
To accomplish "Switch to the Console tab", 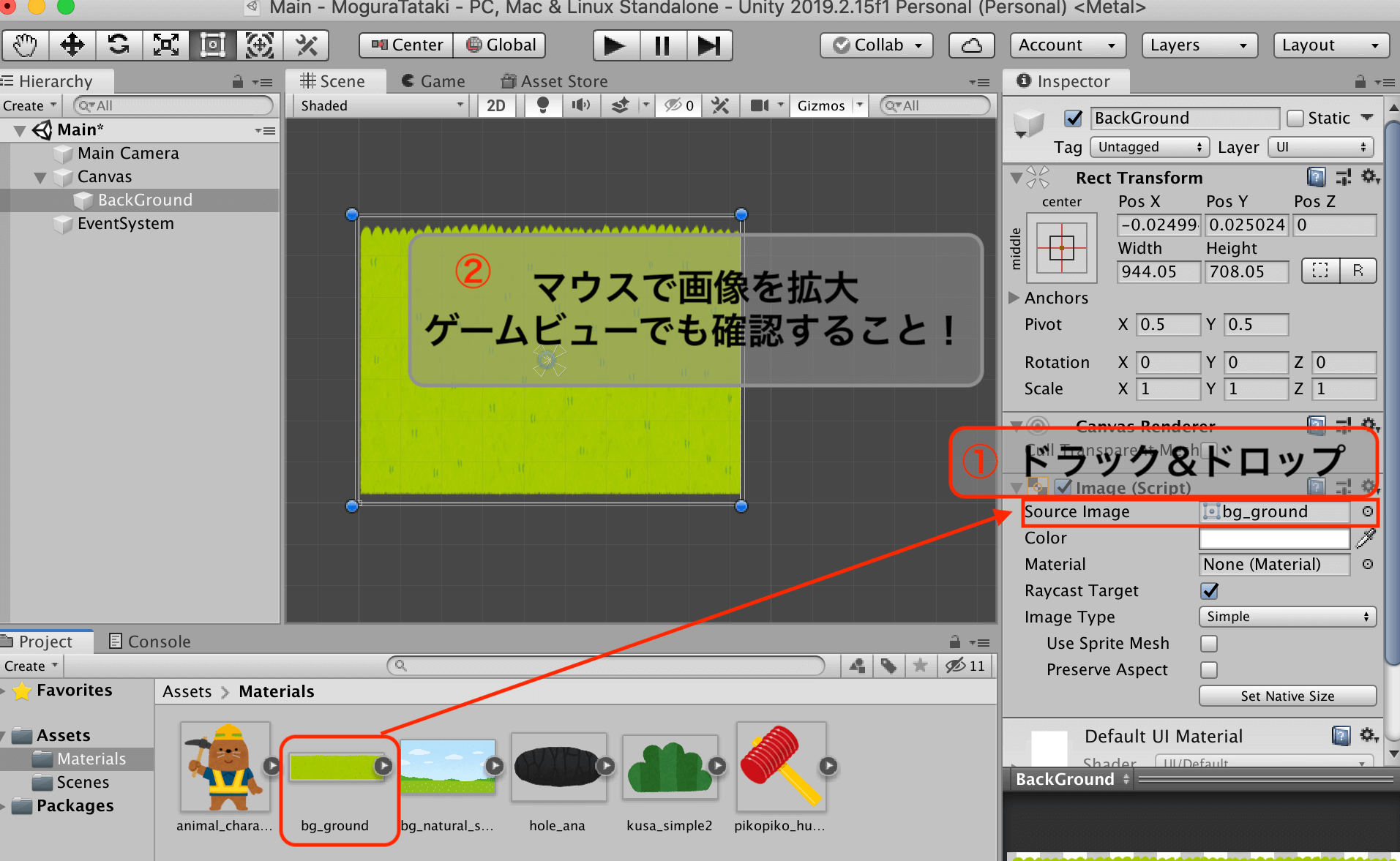I will click(x=150, y=642).
